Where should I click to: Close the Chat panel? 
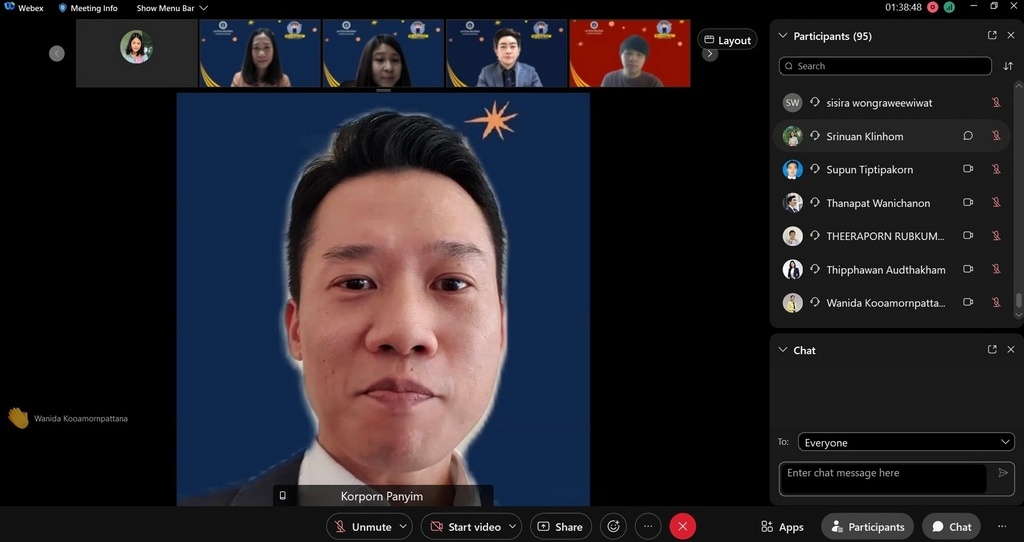(x=1011, y=349)
